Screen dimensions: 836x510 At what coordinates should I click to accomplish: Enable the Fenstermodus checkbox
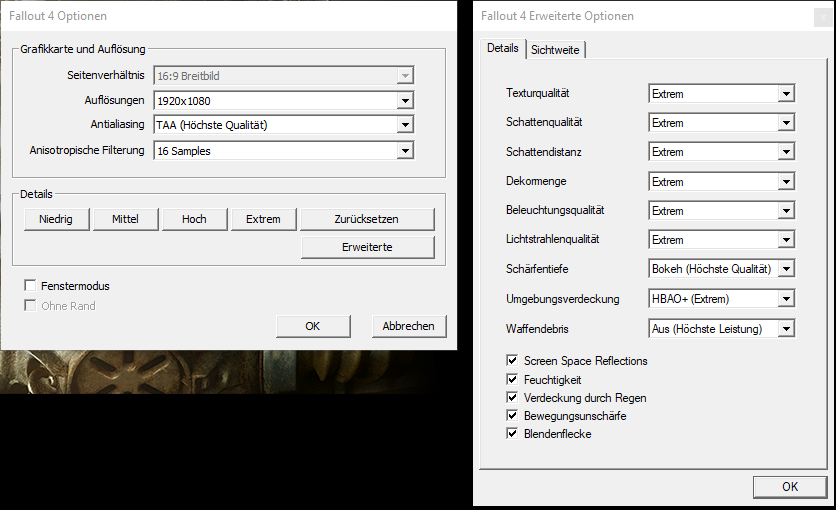30,286
